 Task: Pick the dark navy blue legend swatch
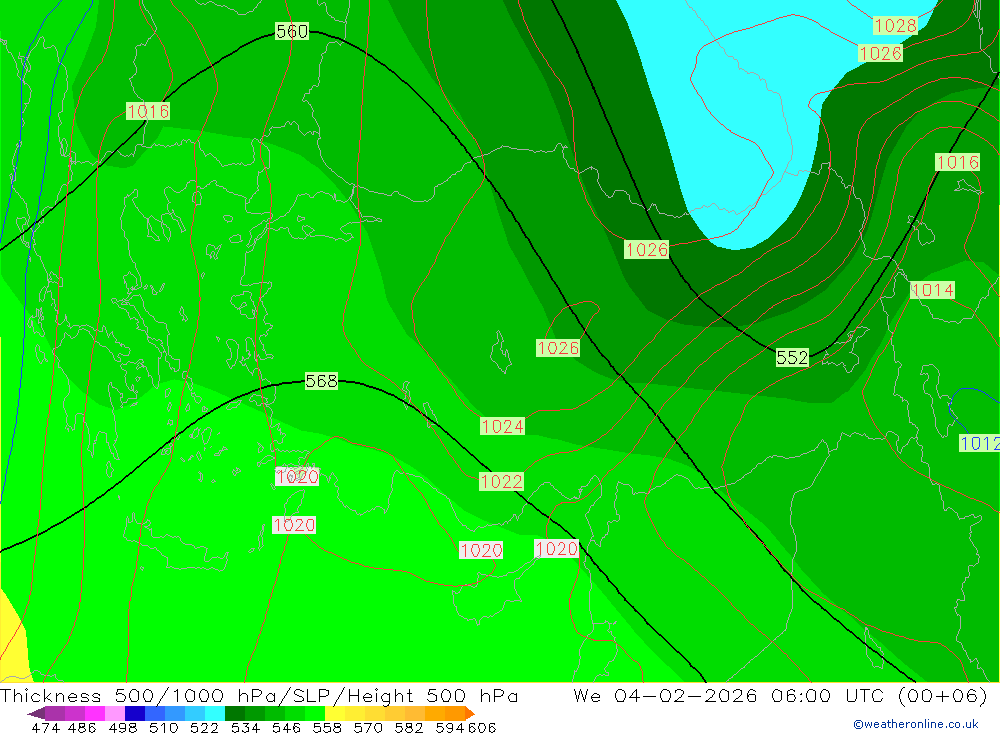pos(135,713)
